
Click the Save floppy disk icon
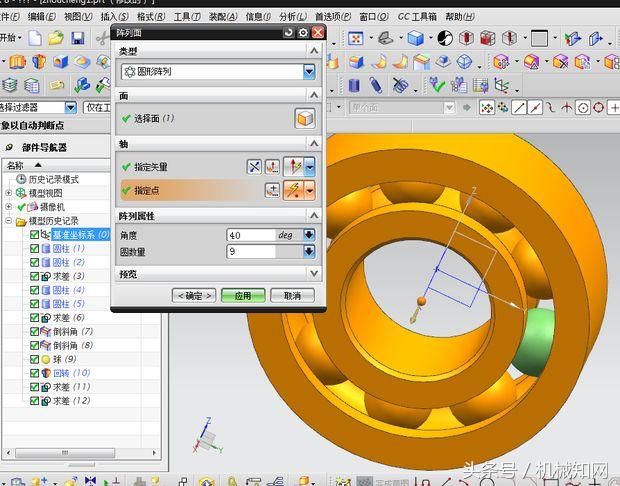pos(76,38)
